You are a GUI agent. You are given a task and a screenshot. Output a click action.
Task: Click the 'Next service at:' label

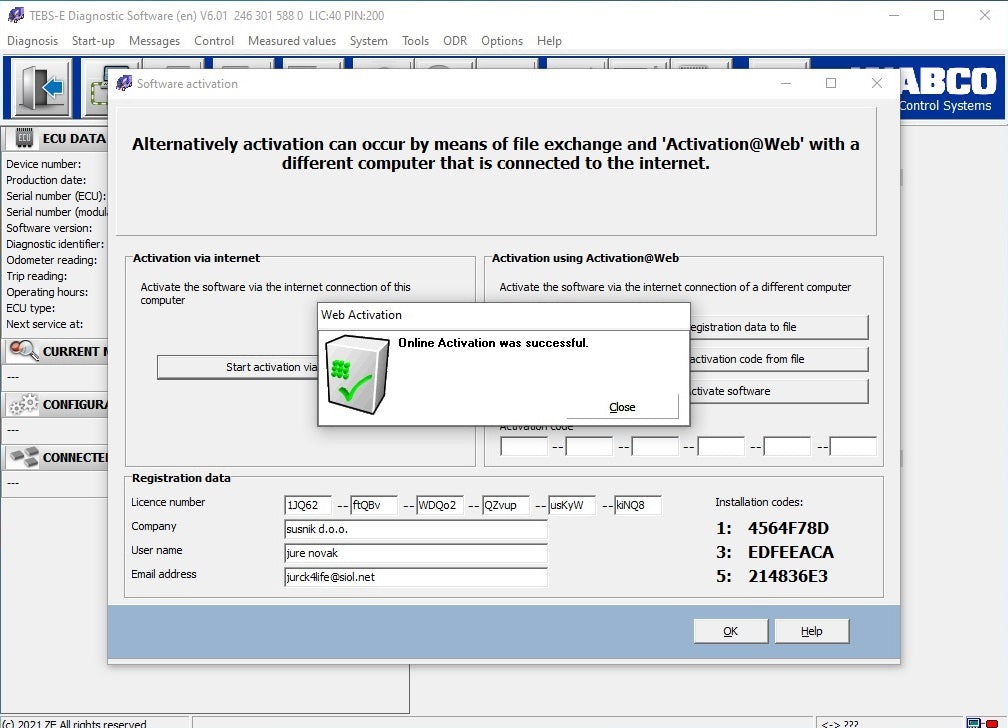tap(44, 324)
